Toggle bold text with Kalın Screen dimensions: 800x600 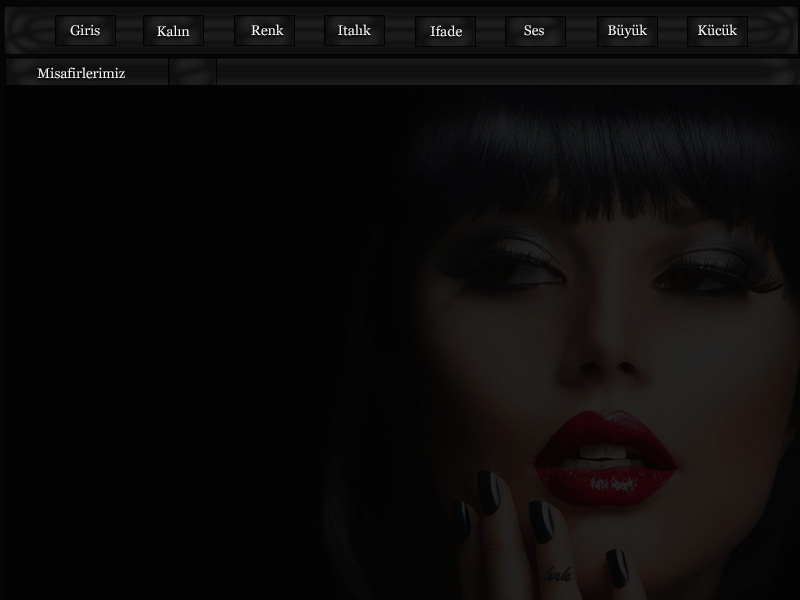[x=173, y=32]
